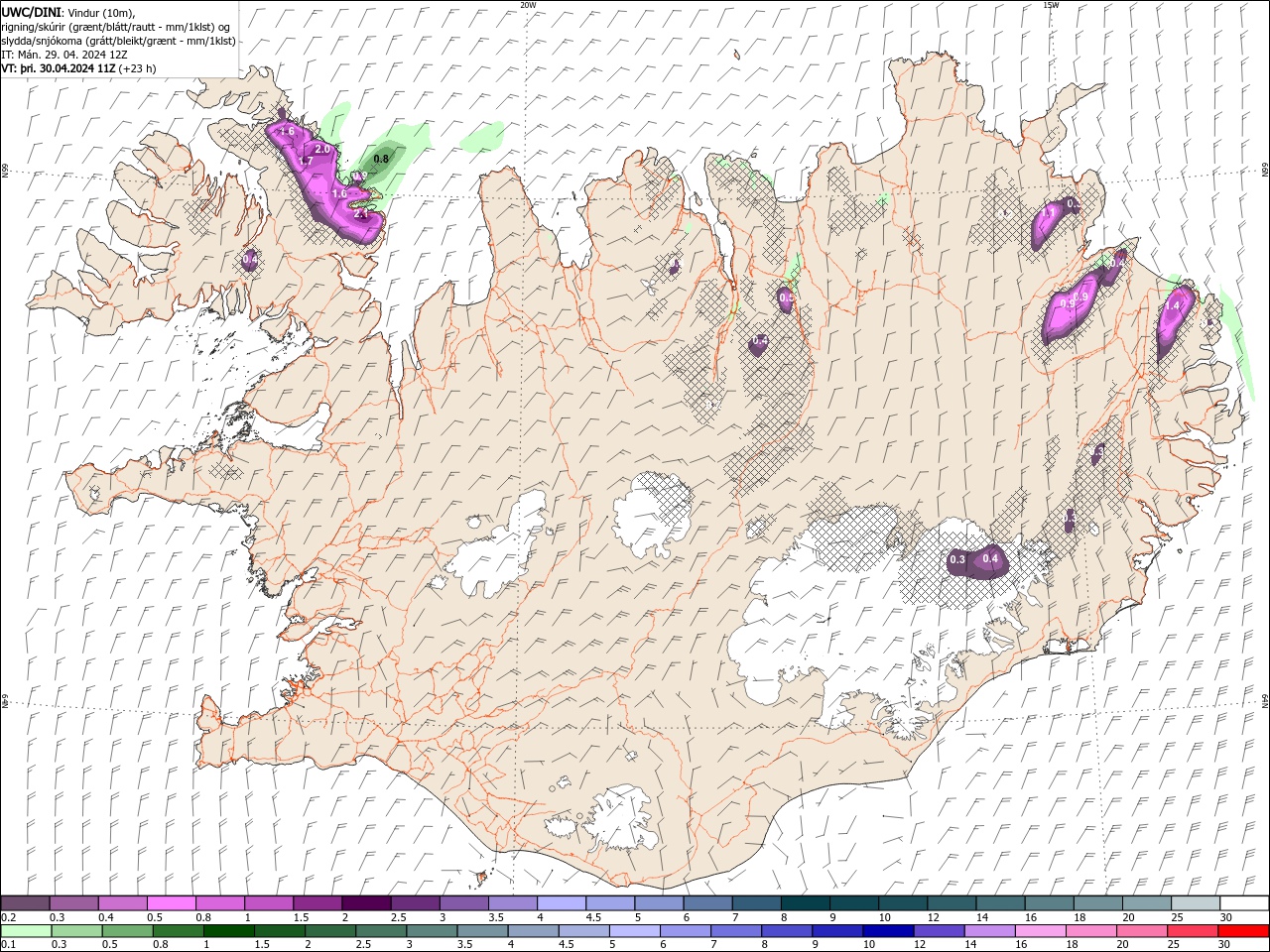Click the 1.1 snowfall value on the map

click(1047, 212)
